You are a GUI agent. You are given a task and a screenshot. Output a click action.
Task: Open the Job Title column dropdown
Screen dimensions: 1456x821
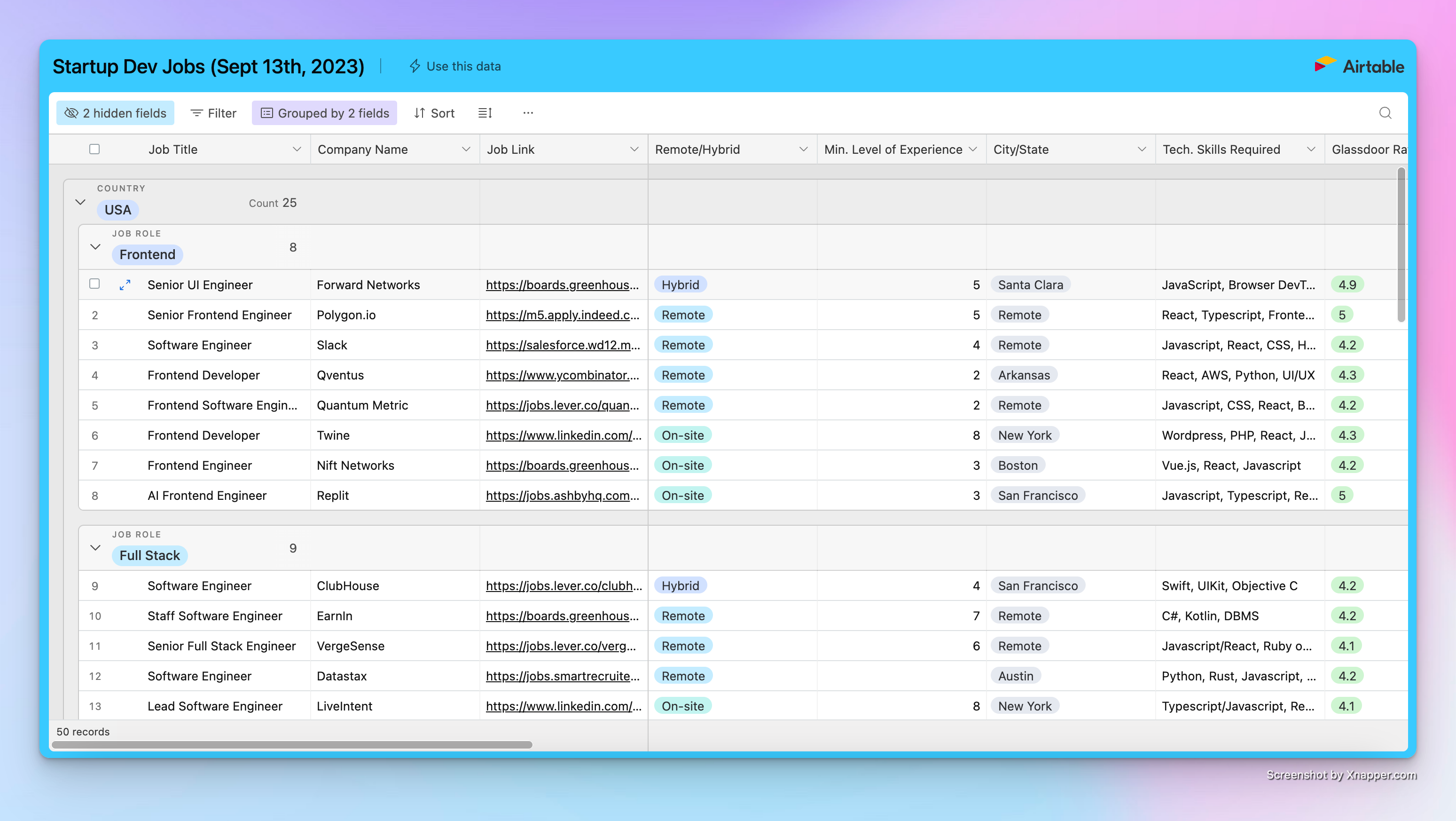(x=296, y=149)
